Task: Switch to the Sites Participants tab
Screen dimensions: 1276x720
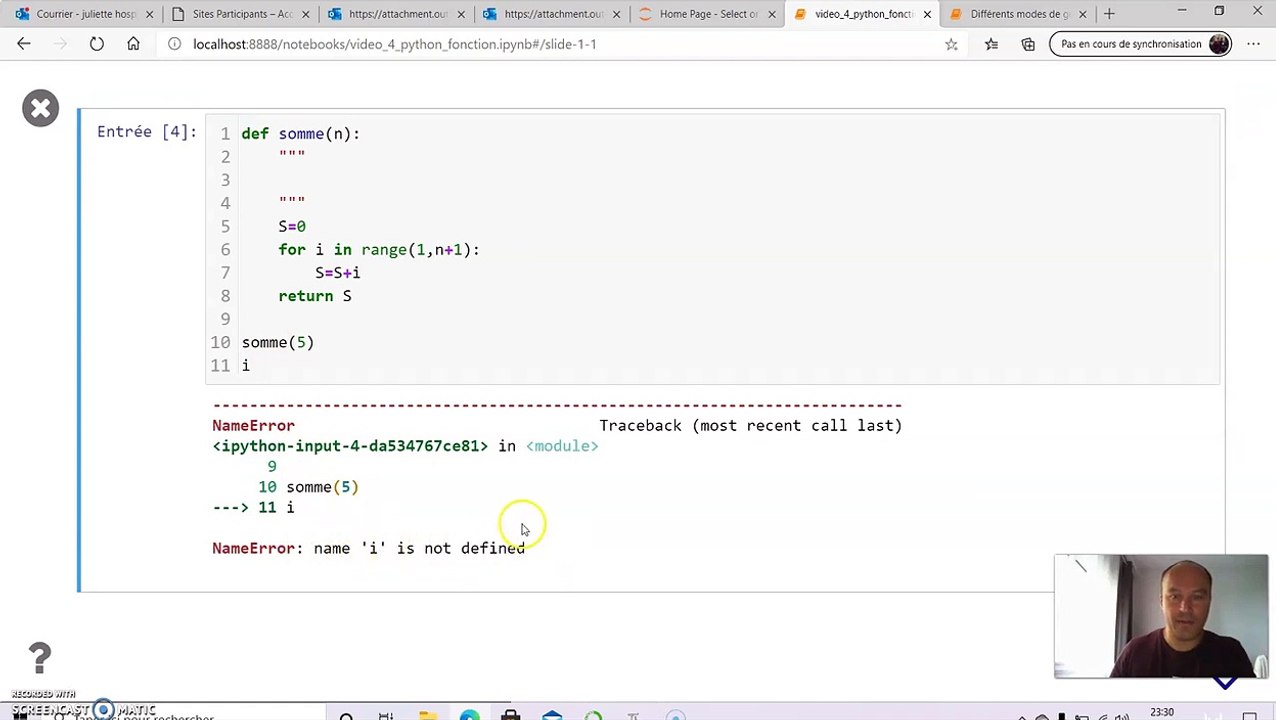Action: pyautogui.click(x=240, y=14)
